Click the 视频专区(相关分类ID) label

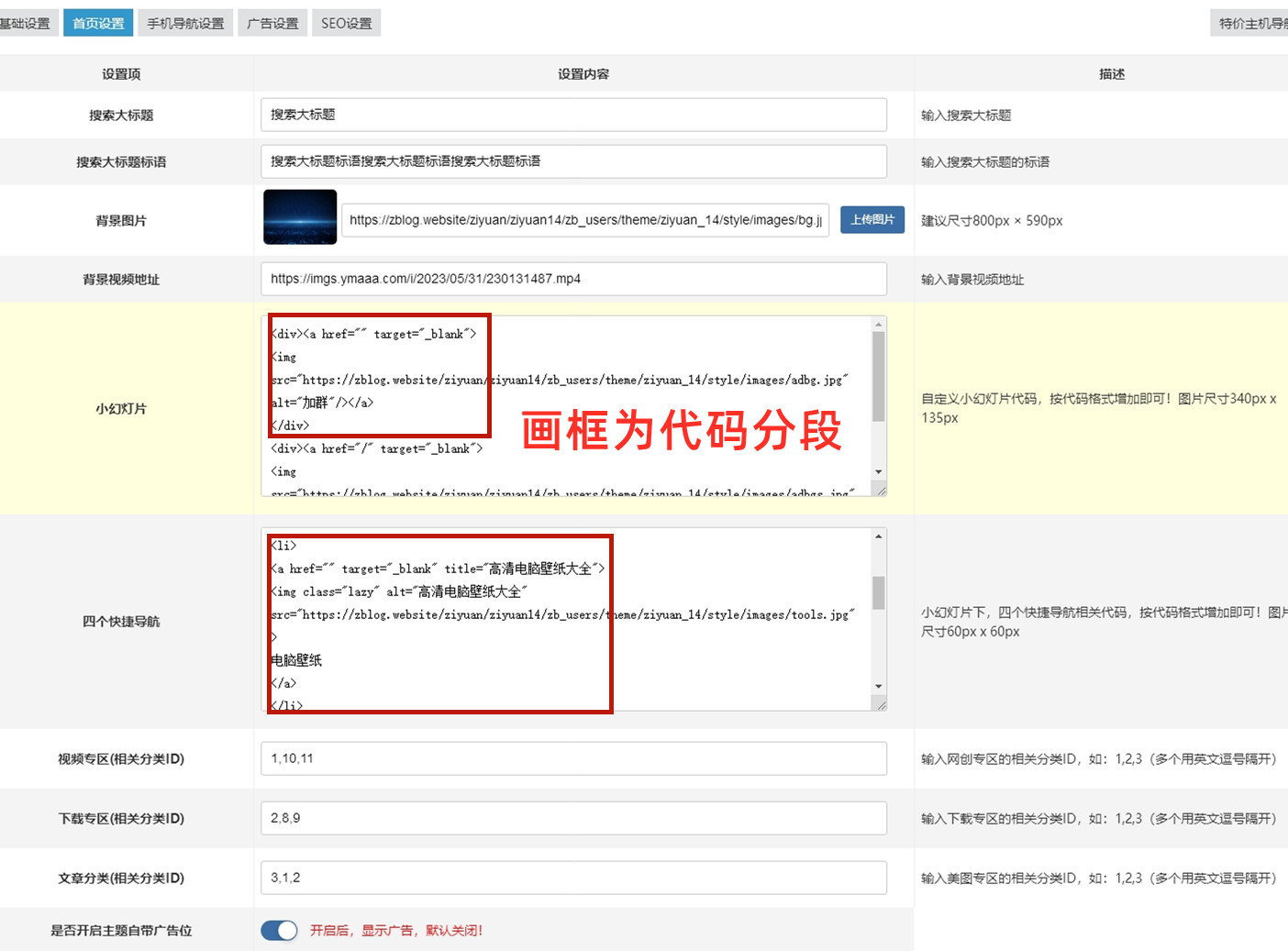[121, 759]
